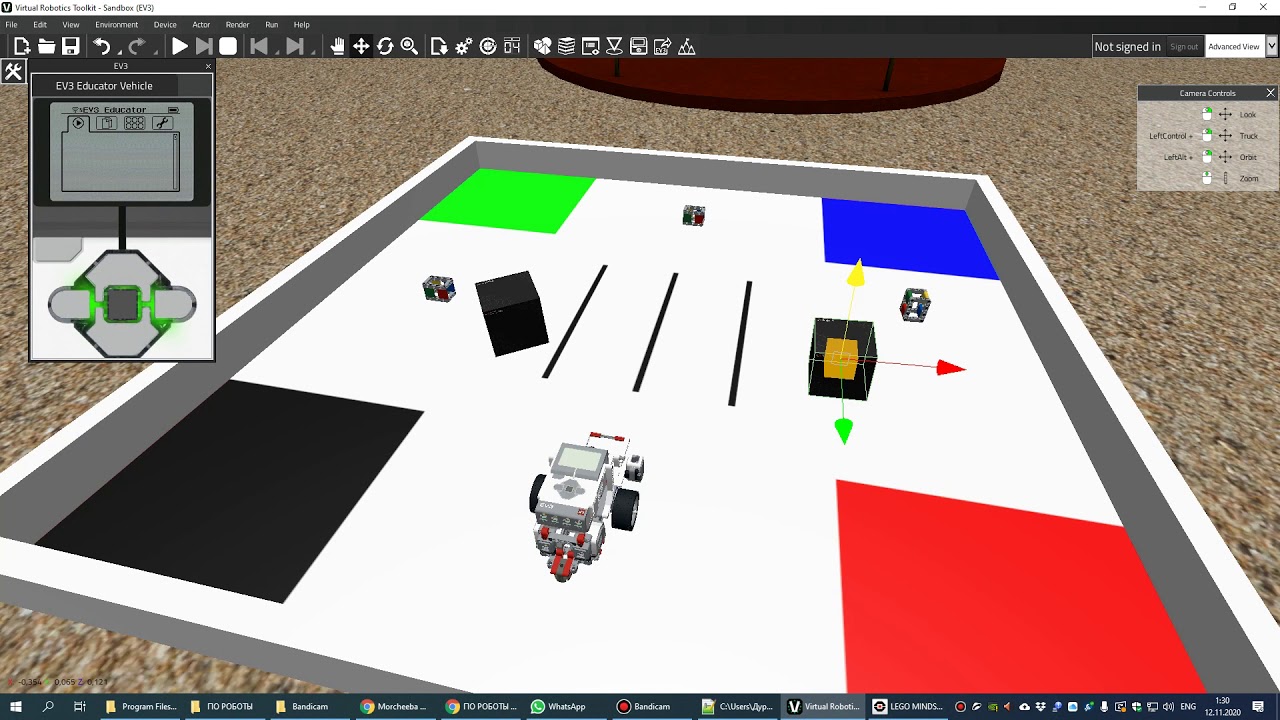Click the green downward gizmo arrow
1280x720 pixels.
tap(843, 431)
